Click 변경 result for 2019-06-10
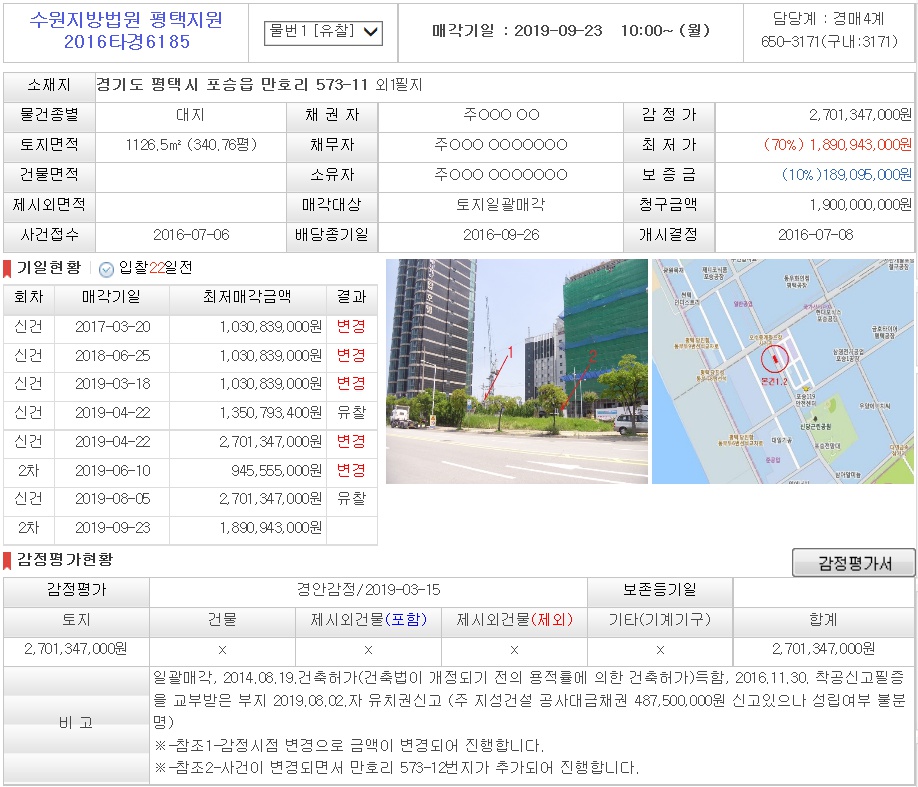This screenshot has height=787, width=918. click(x=351, y=470)
